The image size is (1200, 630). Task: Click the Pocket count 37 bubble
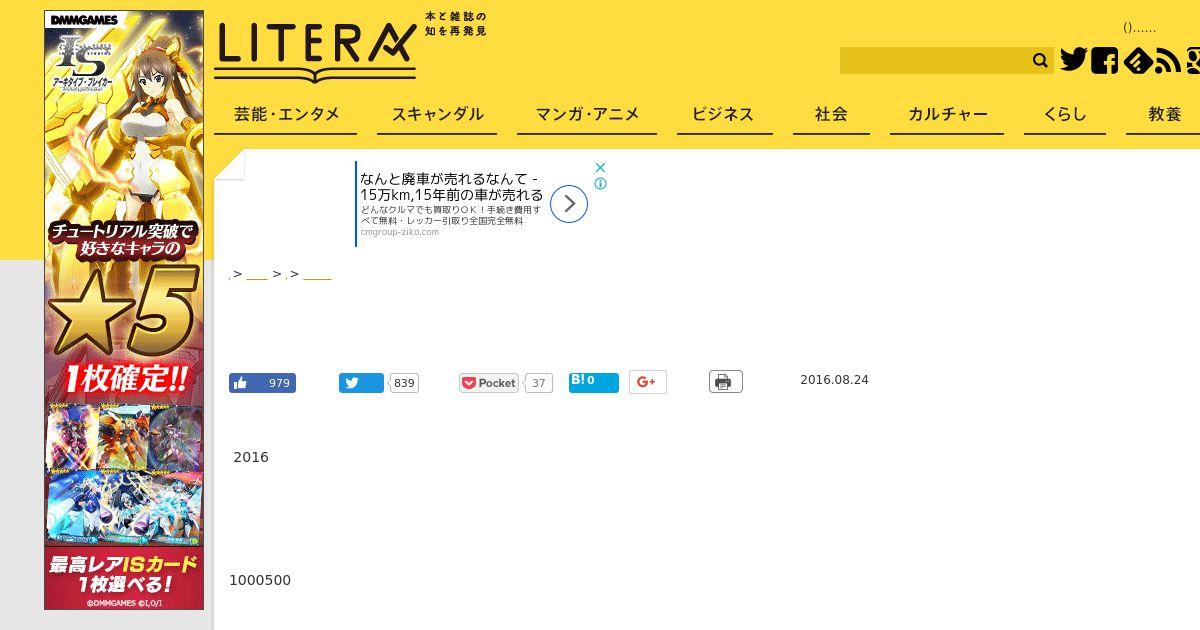tap(539, 383)
